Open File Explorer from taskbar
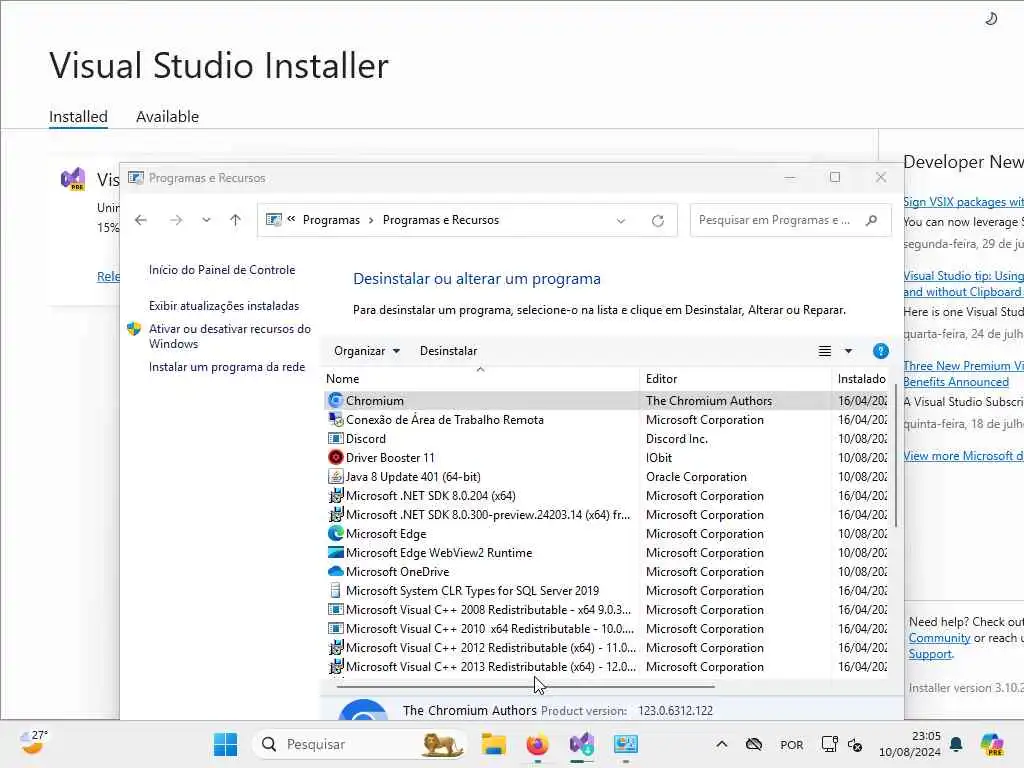Screen dimensions: 1024x768 (x=494, y=744)
